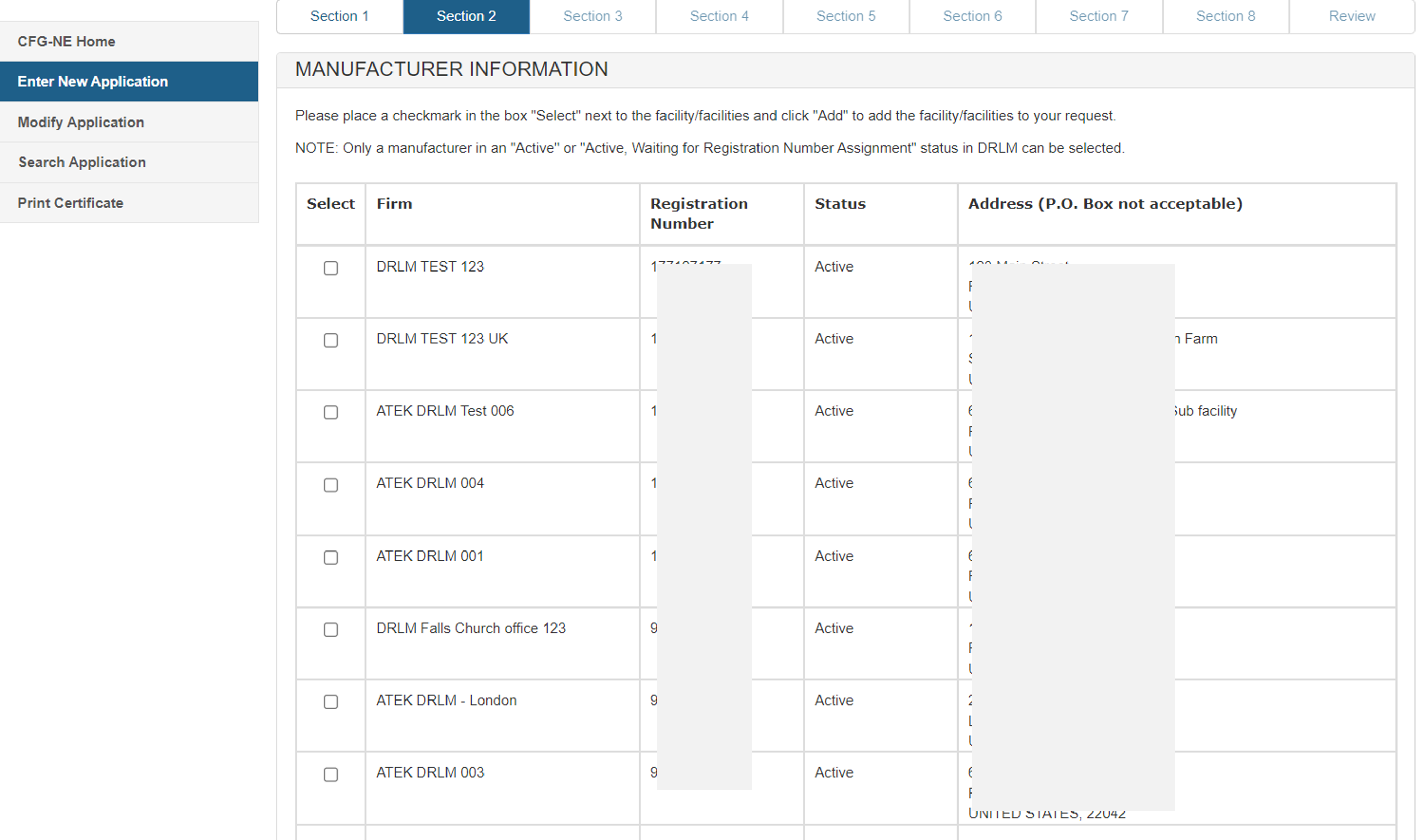Open the Section 3 tab
This screenshot has height=840, width=1424.
(592, 16)
